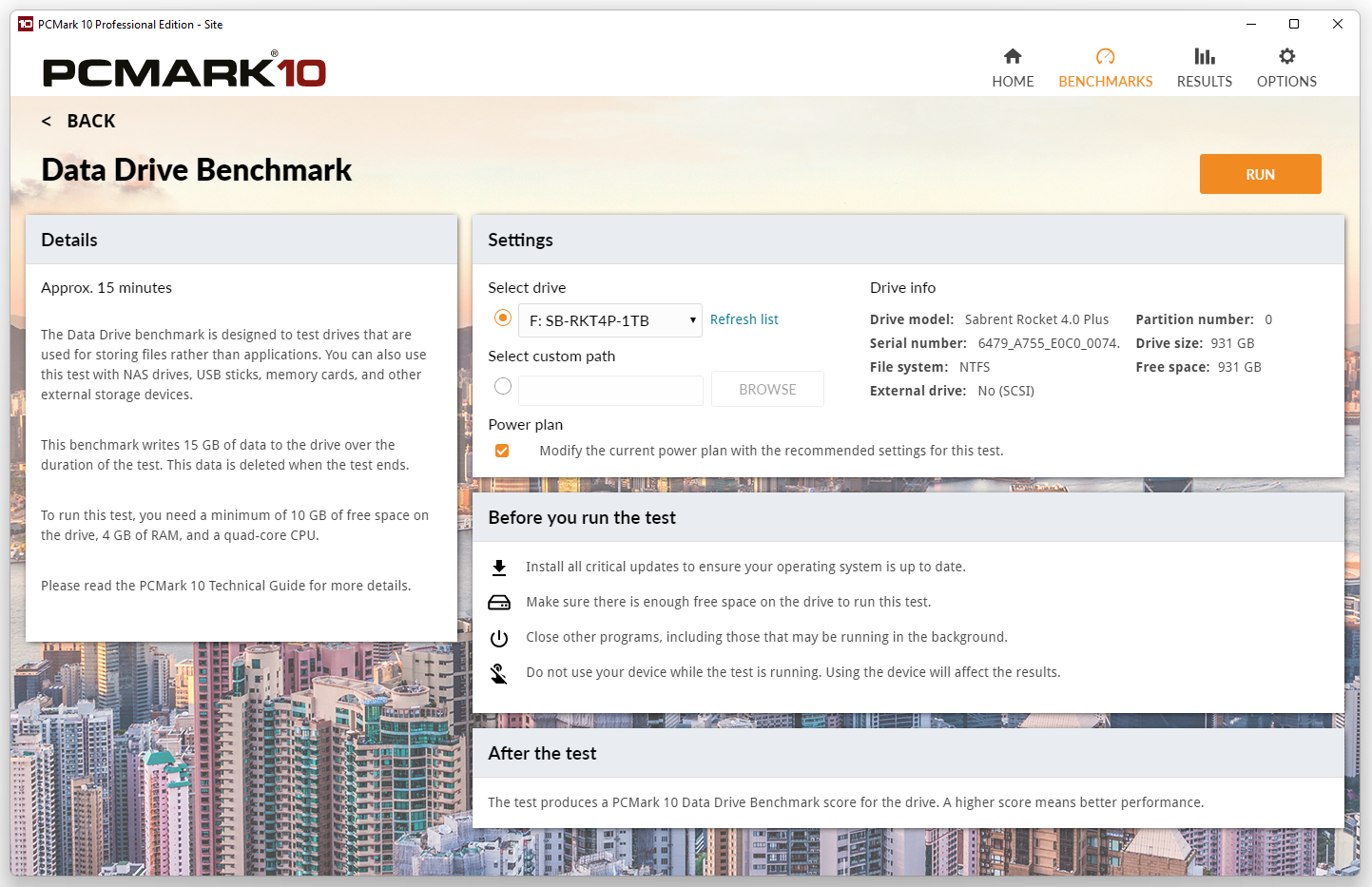Click the download updates icon
This screenshot has height=887, width=1372.
(x=499, y=568)
